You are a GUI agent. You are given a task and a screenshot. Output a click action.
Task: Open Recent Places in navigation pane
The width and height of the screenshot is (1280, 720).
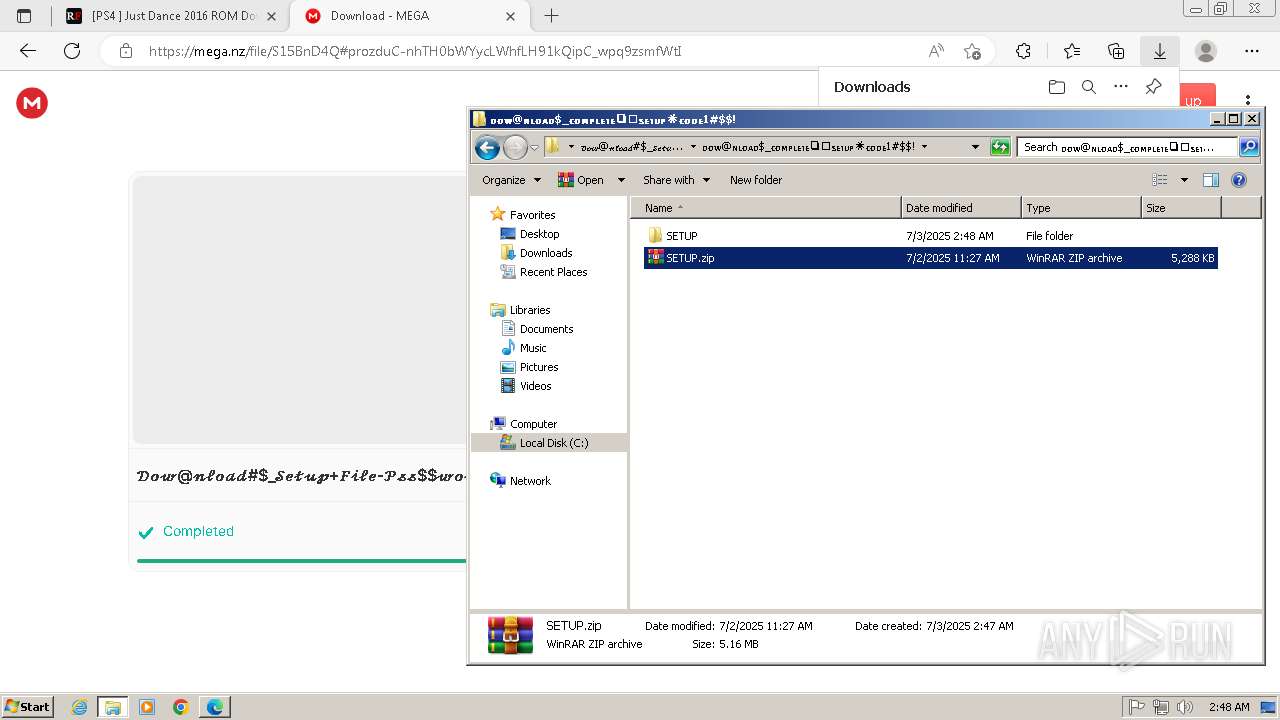pos(553,272)
